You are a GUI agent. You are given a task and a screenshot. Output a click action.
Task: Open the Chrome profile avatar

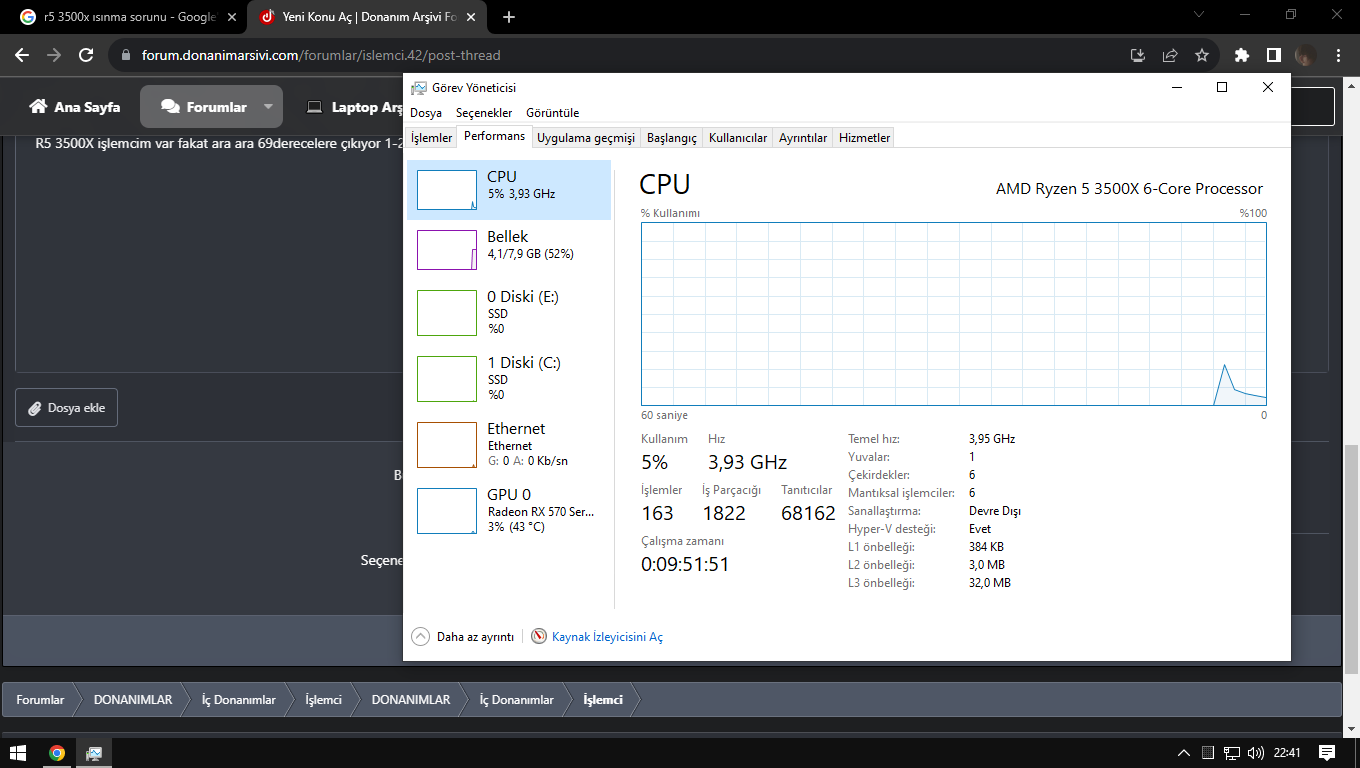[x=1305, y=55]
